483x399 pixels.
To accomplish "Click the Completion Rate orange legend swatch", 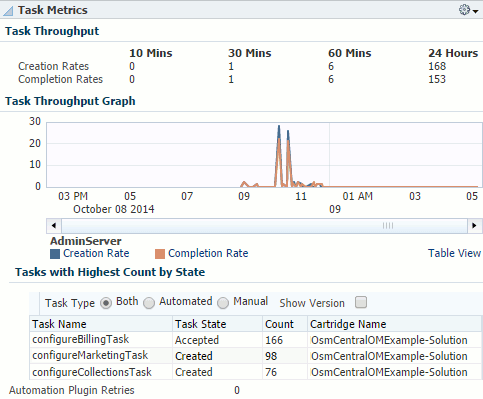I will coord(160,254).
